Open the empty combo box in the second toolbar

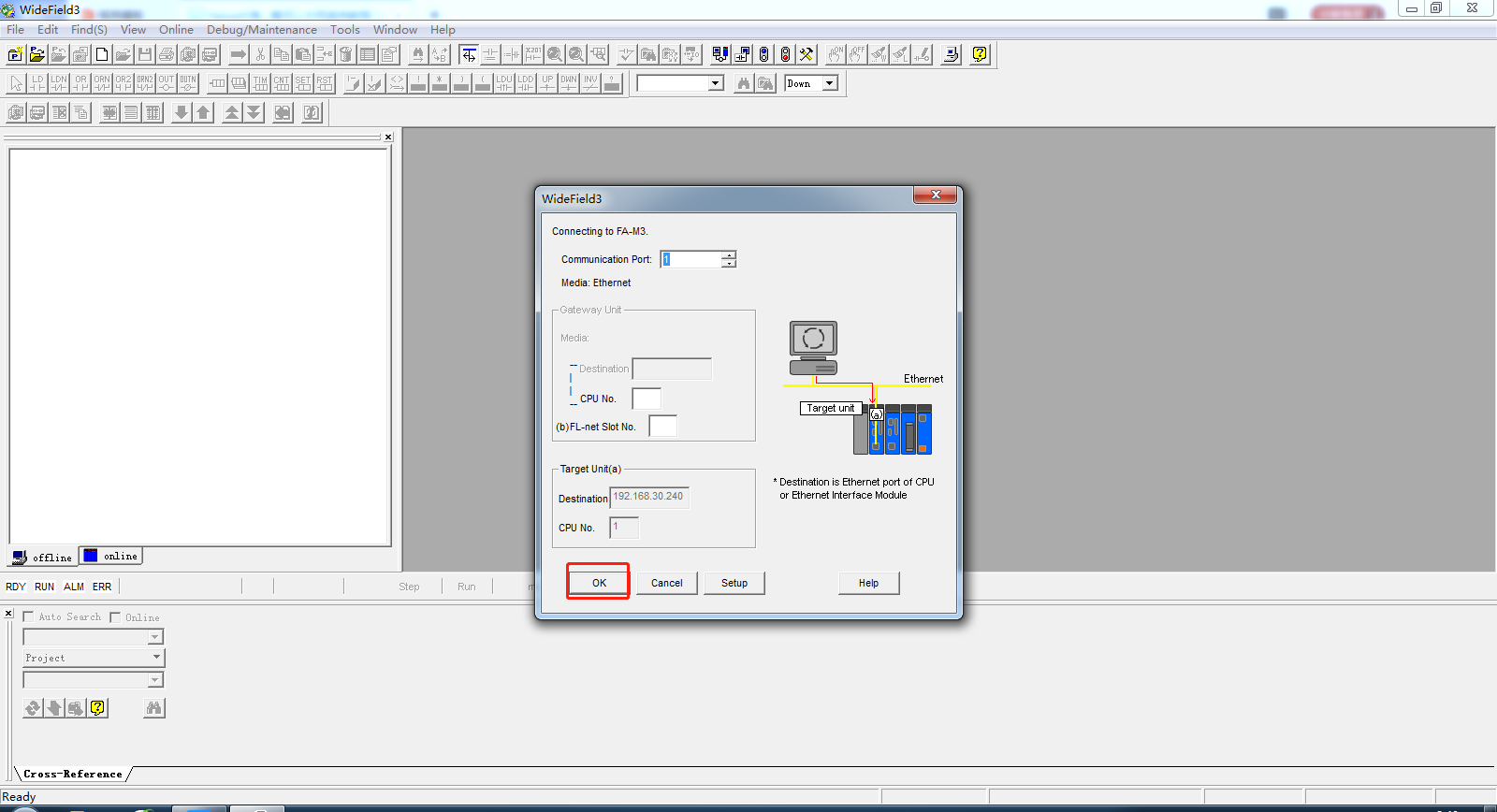tap(716, 83)
